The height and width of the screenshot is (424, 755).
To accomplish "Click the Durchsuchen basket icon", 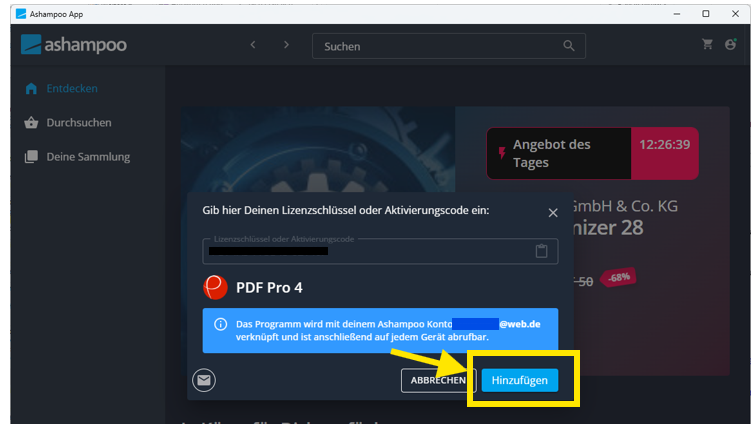I will [x=31, y=123].
